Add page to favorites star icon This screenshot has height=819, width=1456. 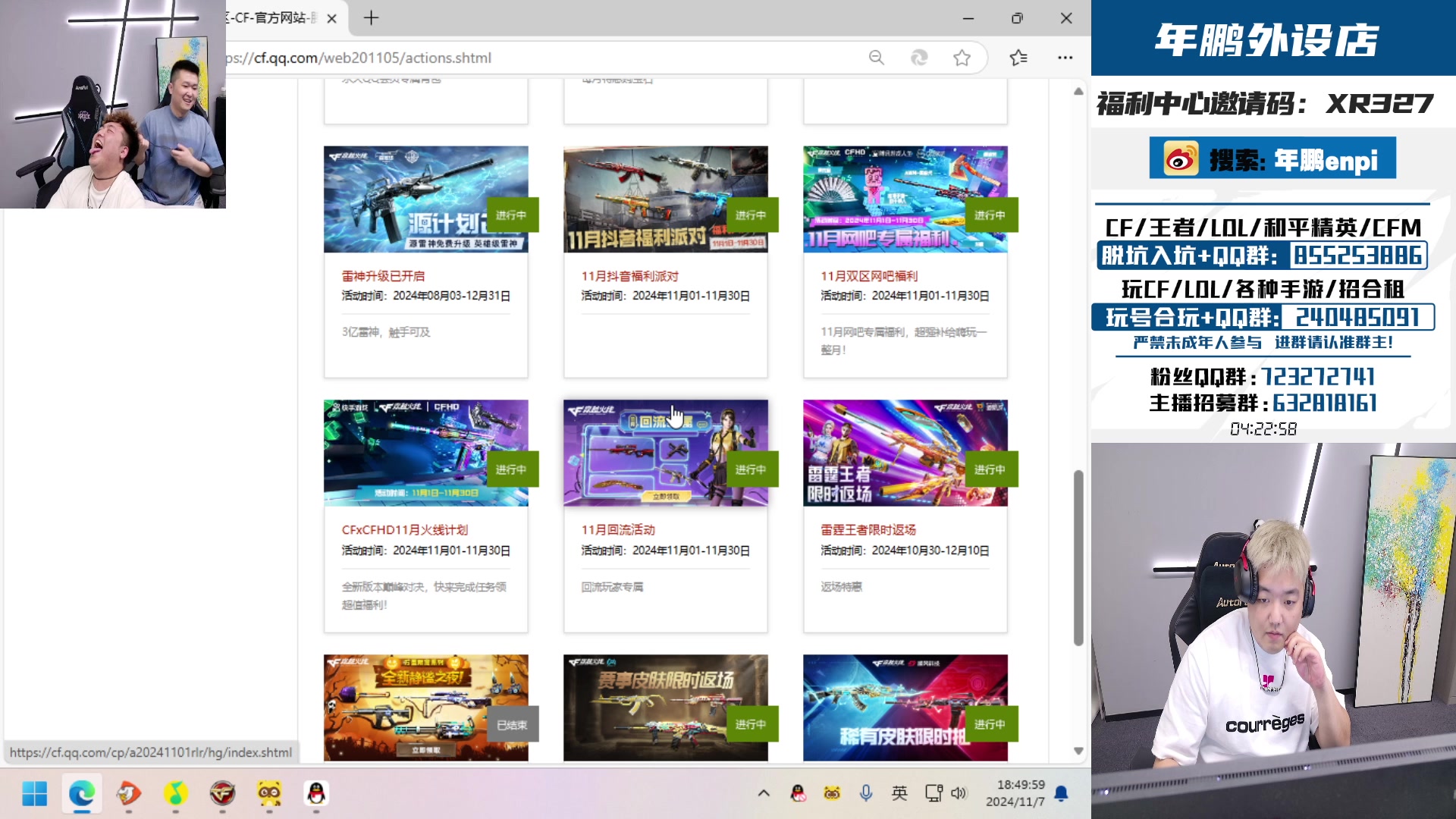pos(962,58)
